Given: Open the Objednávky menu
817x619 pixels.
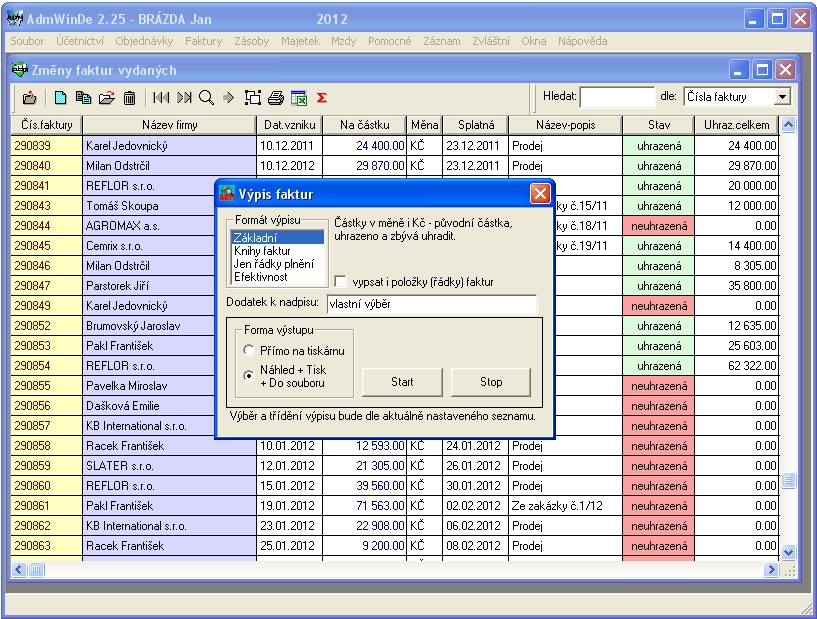Looking at the screenshot, I should 144,41.
